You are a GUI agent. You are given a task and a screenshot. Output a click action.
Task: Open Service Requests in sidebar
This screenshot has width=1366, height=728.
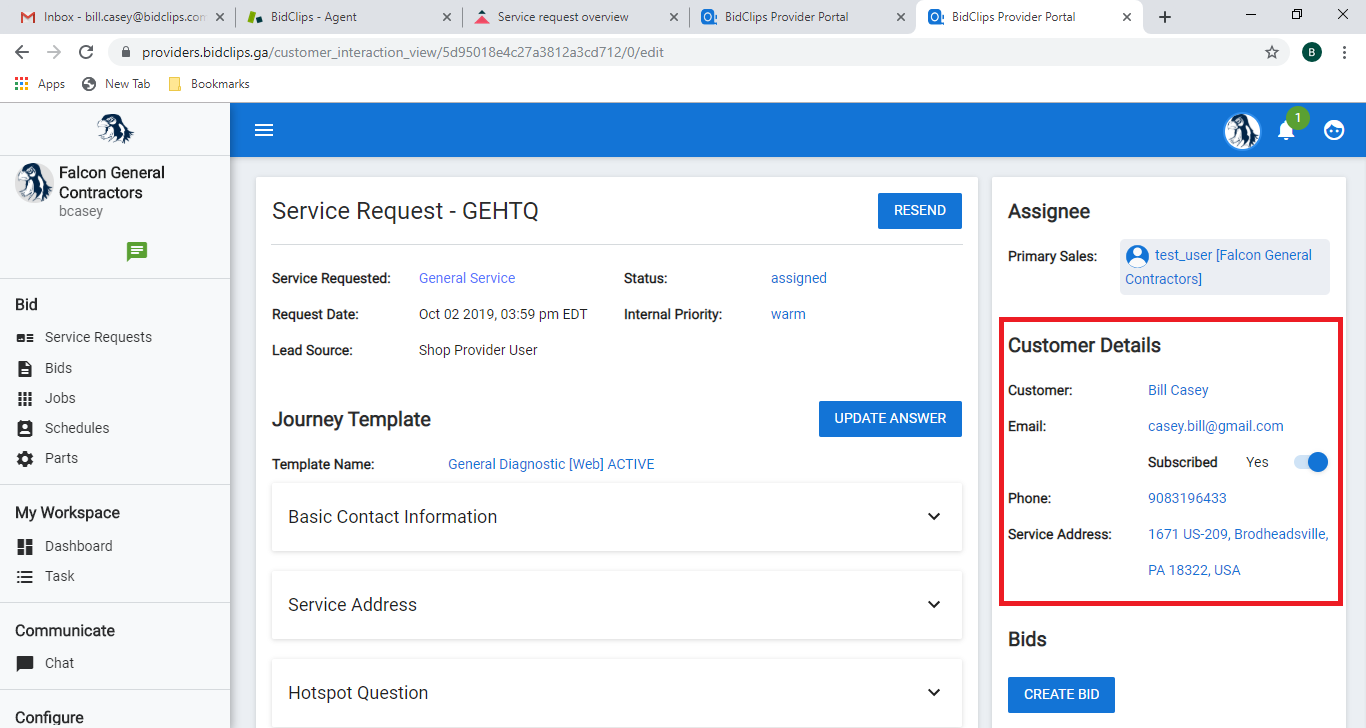98,337
